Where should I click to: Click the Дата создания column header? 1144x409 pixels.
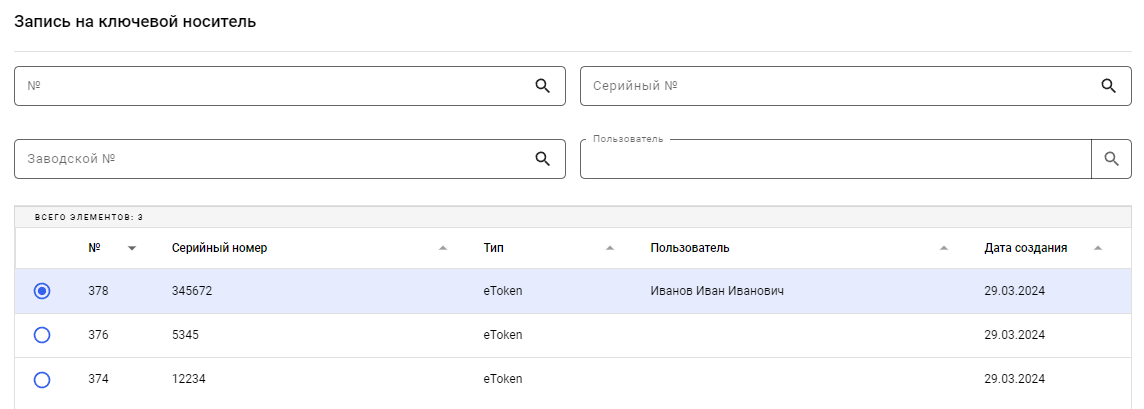tap(1025, 248)
